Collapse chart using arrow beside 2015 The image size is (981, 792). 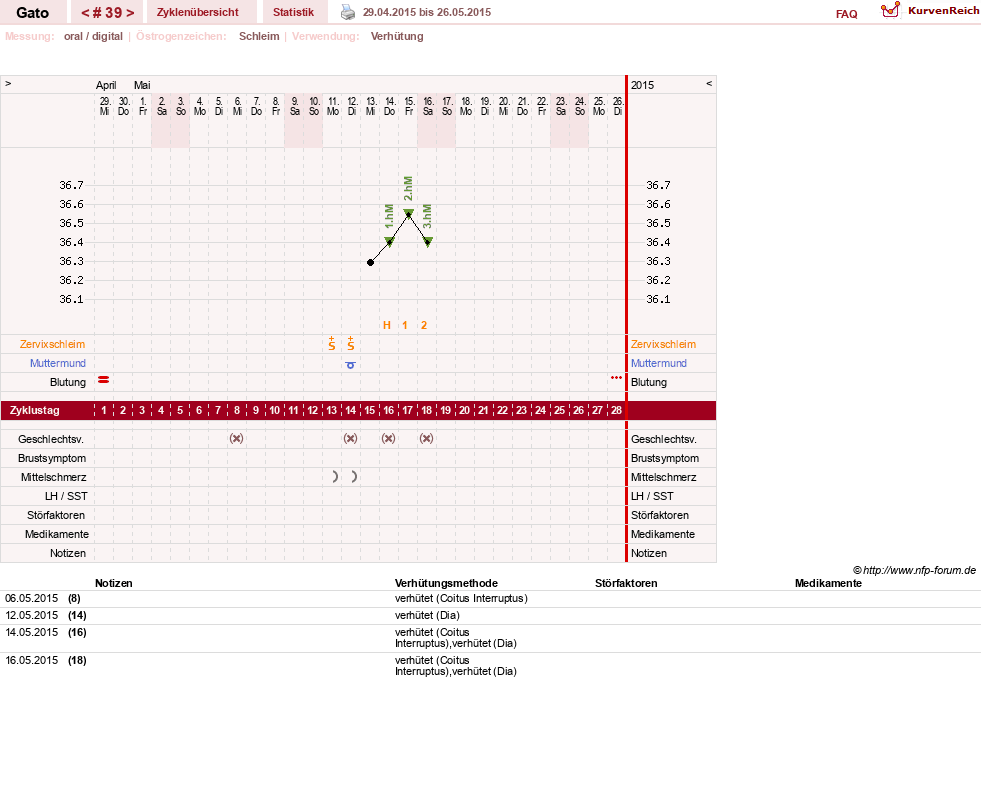click(x=709, y=84)
